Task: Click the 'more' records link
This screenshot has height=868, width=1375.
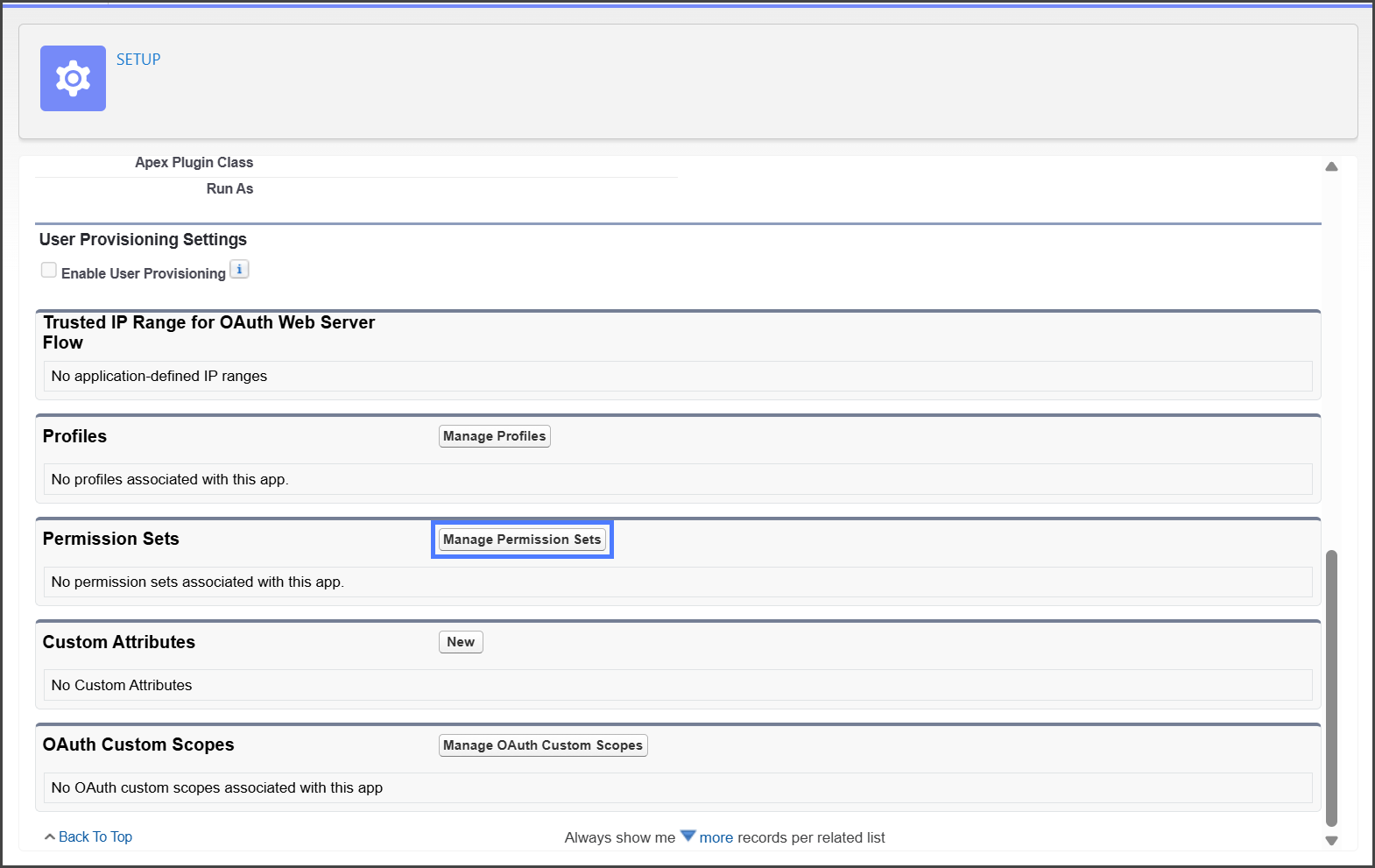Action: tap(716, 838)
